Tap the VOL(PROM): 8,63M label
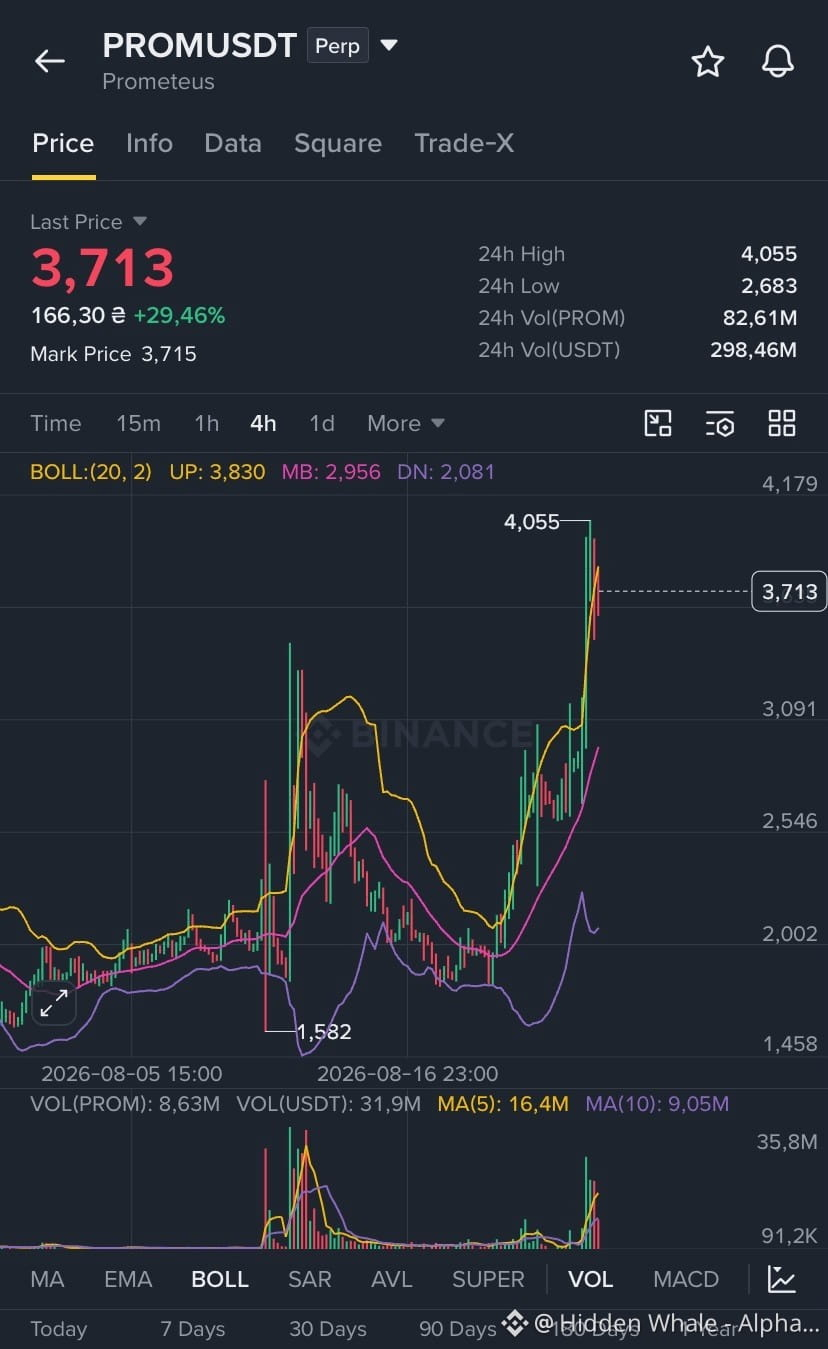 [125, 1104]
